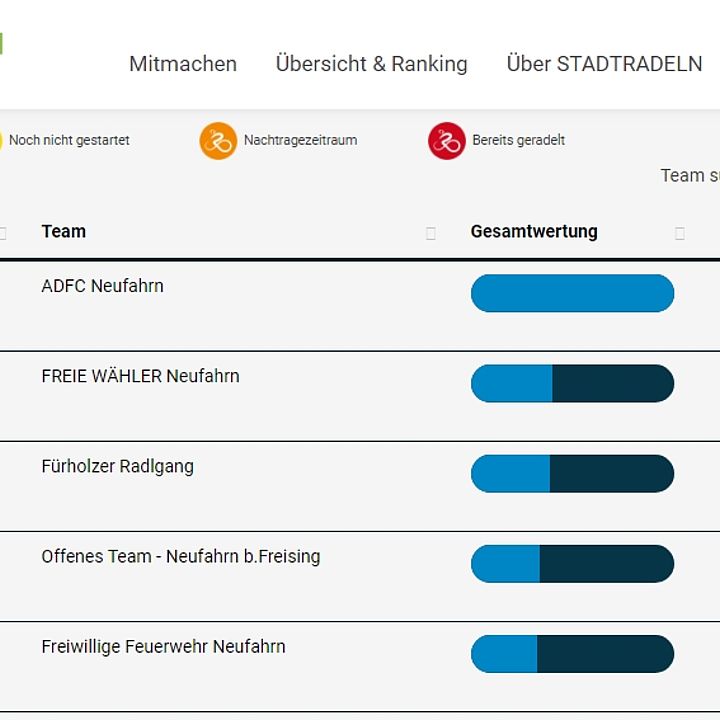Click the orange Nachtragezeitraum cyclist icon

click(218, 141)
